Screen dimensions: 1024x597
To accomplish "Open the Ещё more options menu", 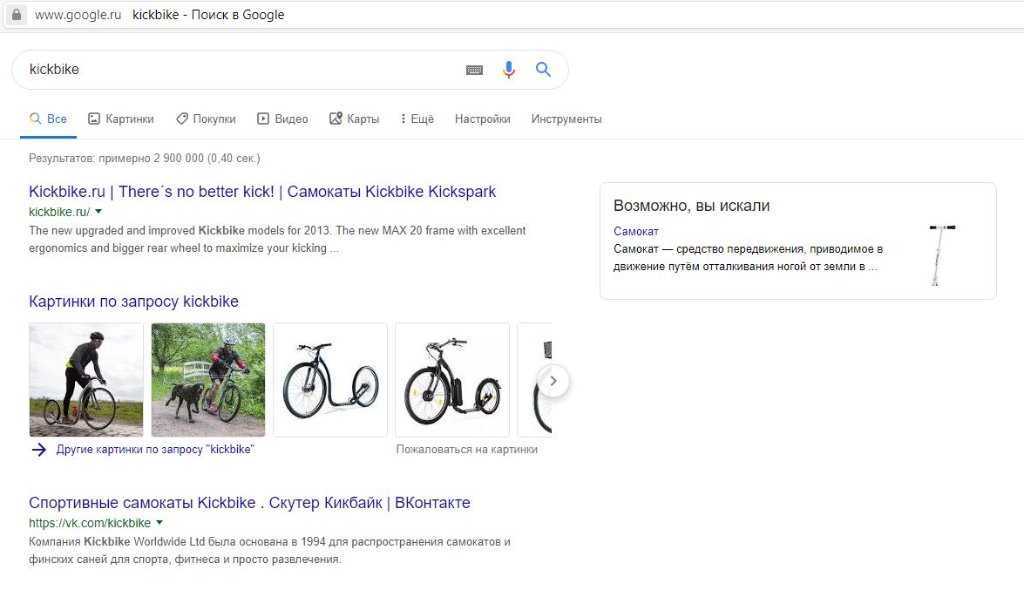I will [416, 119].
